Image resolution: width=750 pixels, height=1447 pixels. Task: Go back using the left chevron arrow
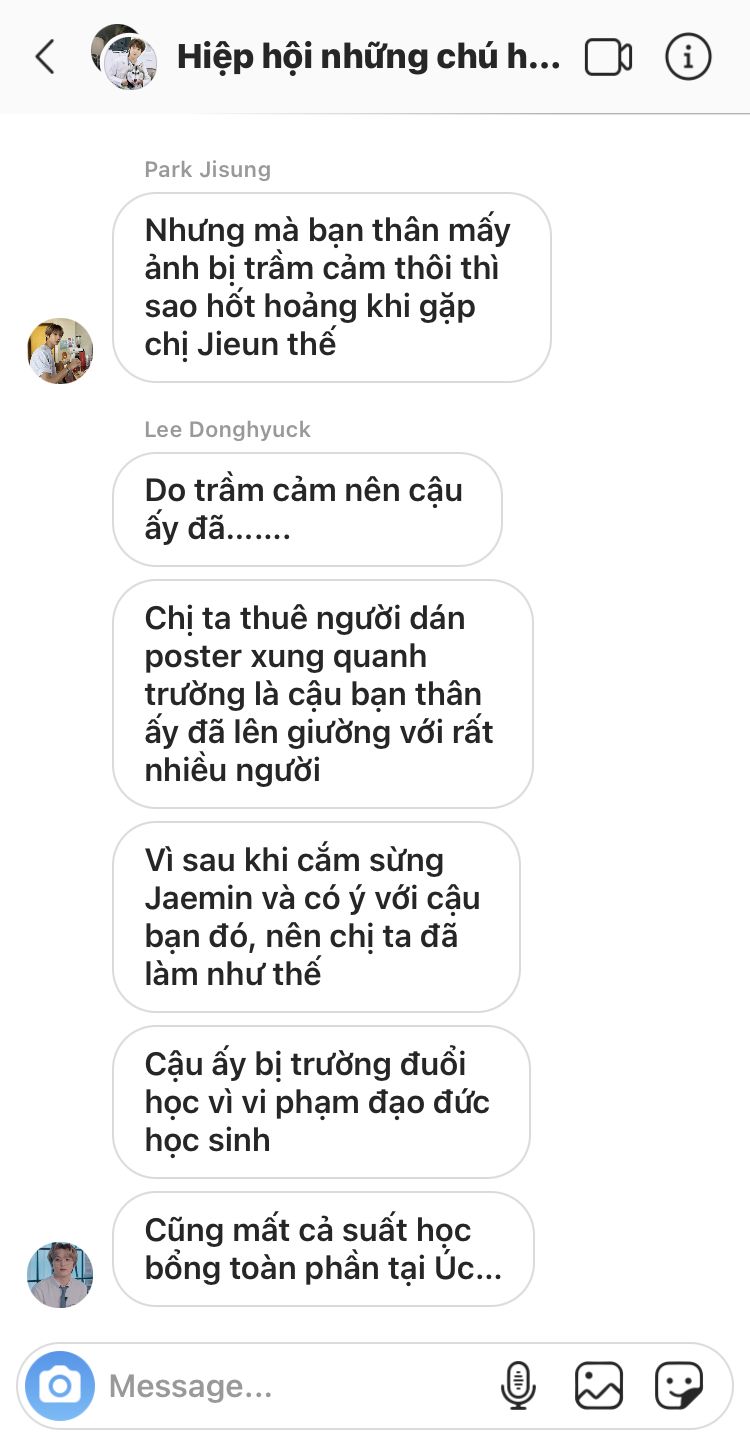[45, 57]
